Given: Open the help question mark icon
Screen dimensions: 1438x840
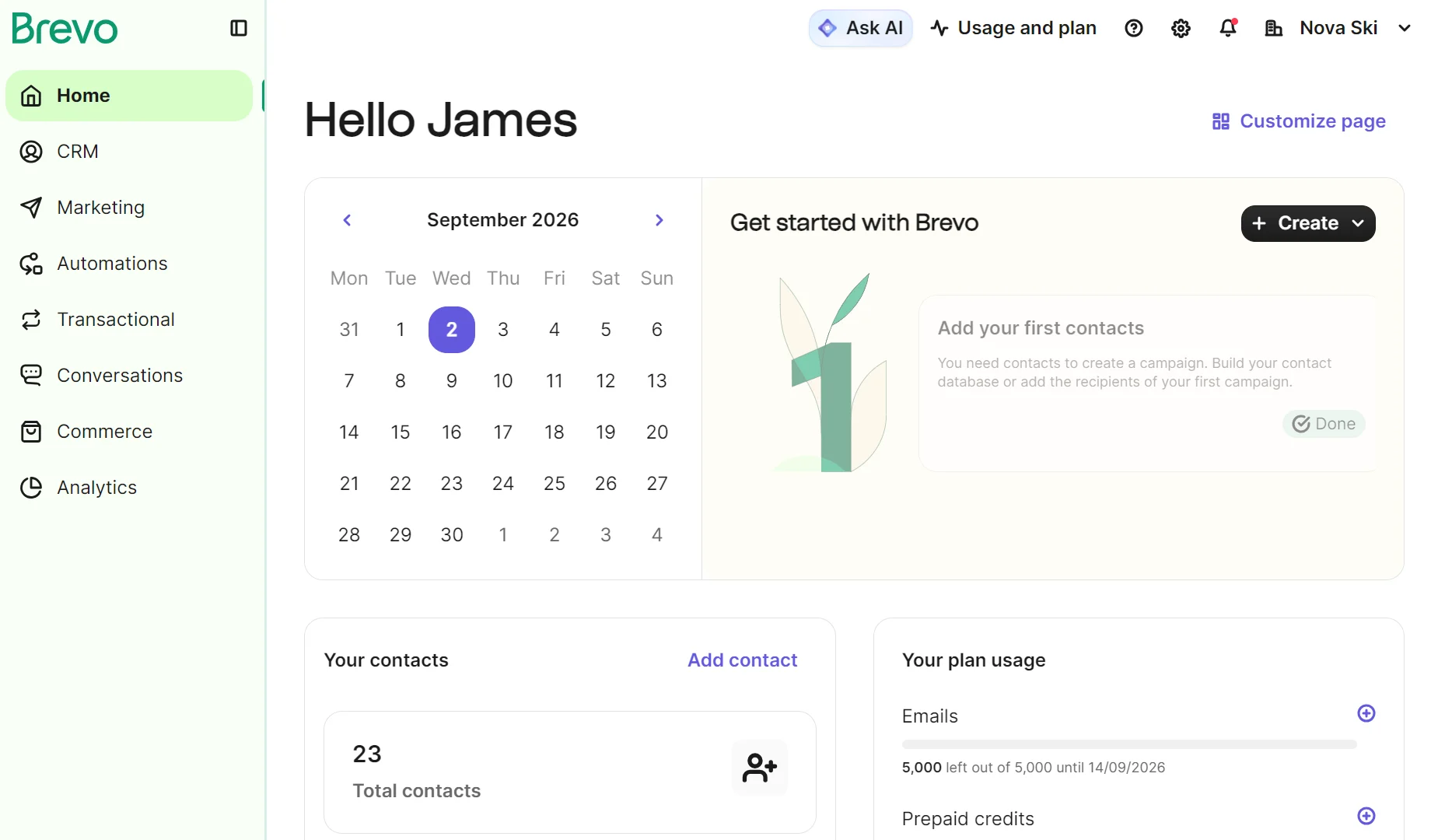Looking at the screenshot, I should click(x=1134, y=28).
